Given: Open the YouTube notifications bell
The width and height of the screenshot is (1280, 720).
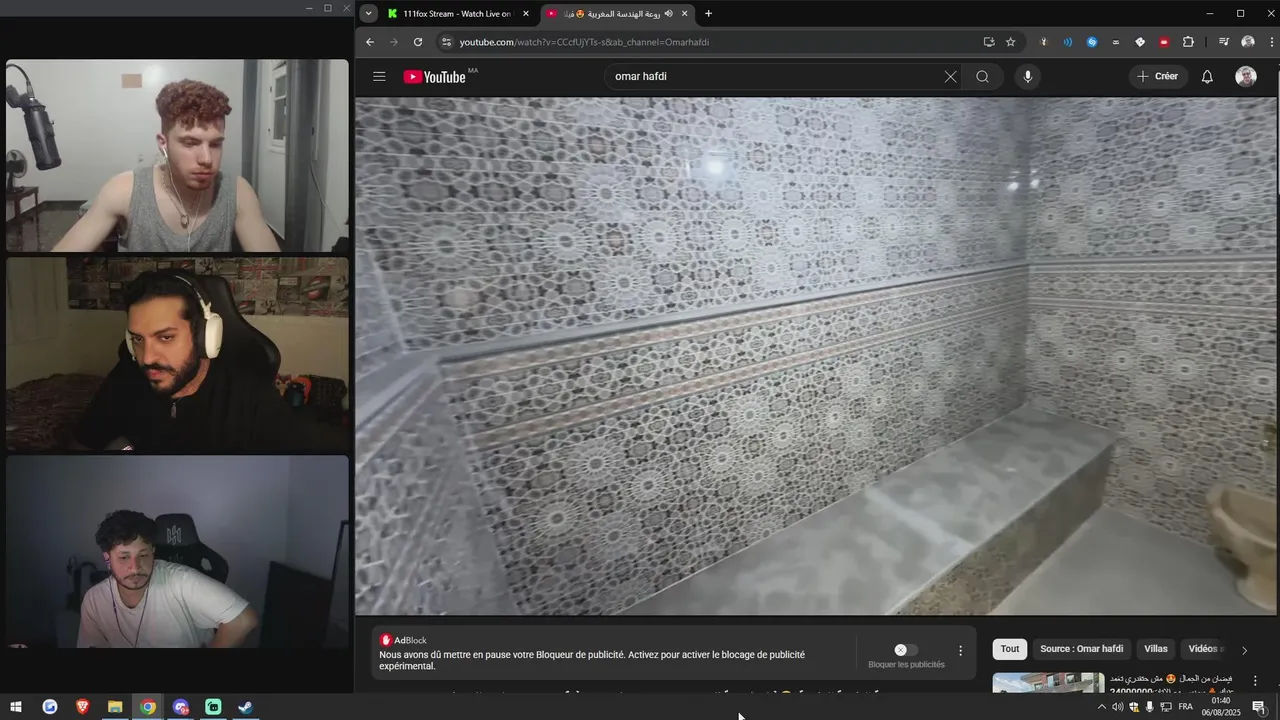Looking at the screenshot, I should point(1207,77).
